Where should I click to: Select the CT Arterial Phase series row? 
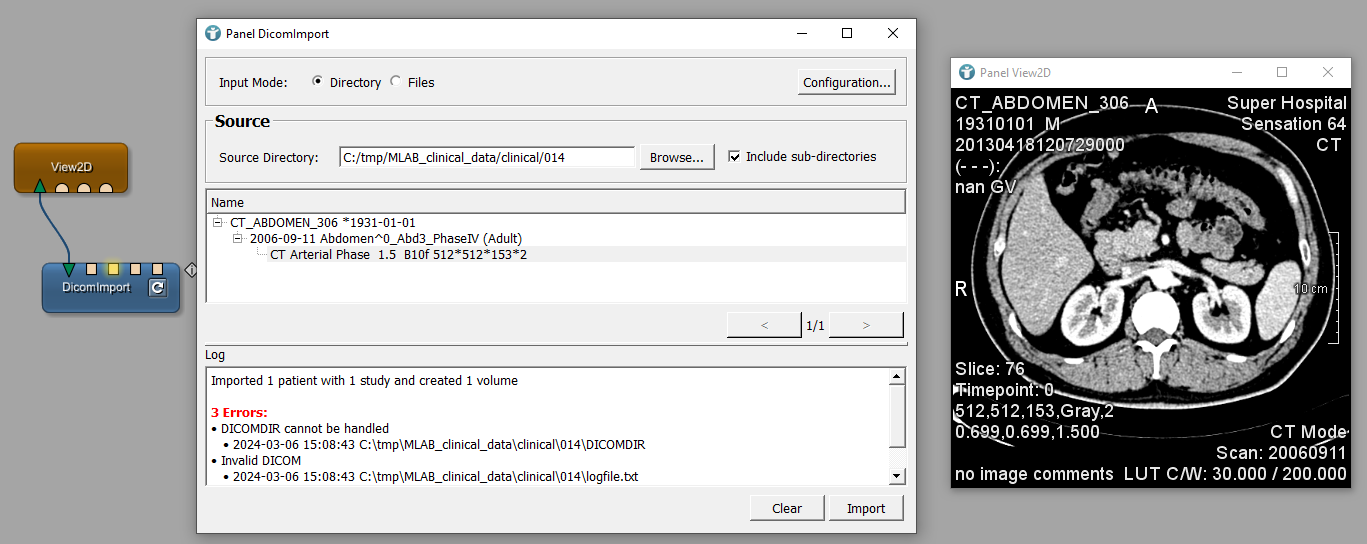pyautogui.click(x=398, y=255)
